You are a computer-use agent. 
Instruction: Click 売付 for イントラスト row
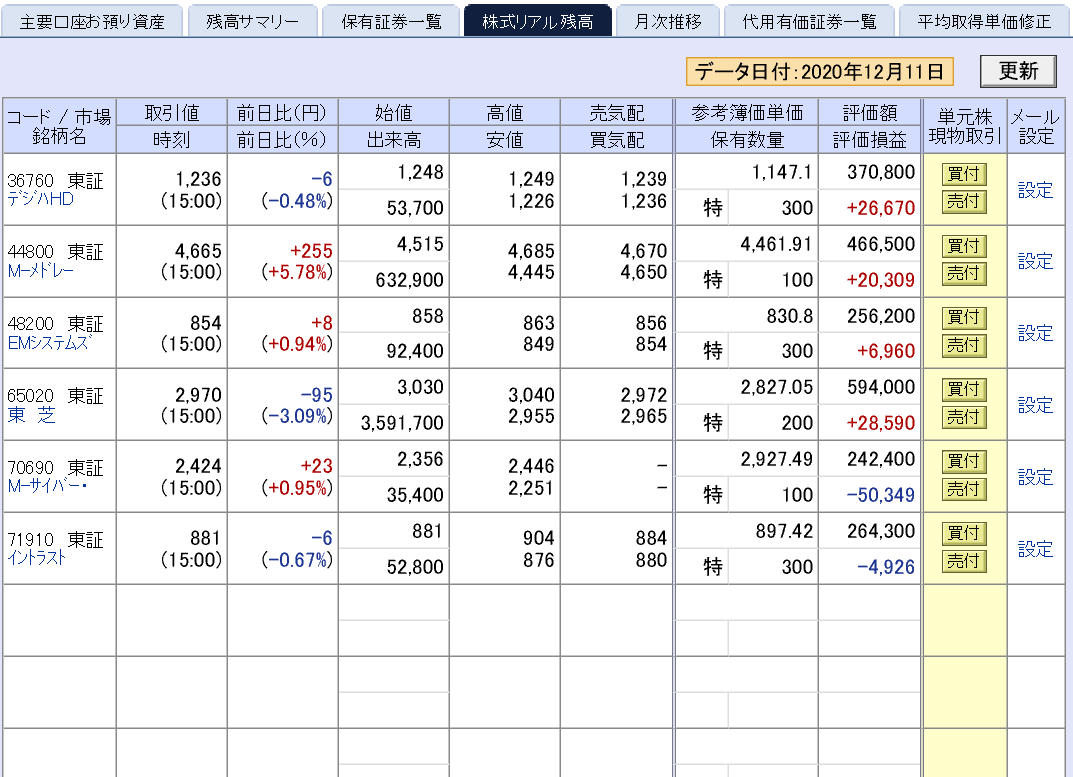point(964,561)
